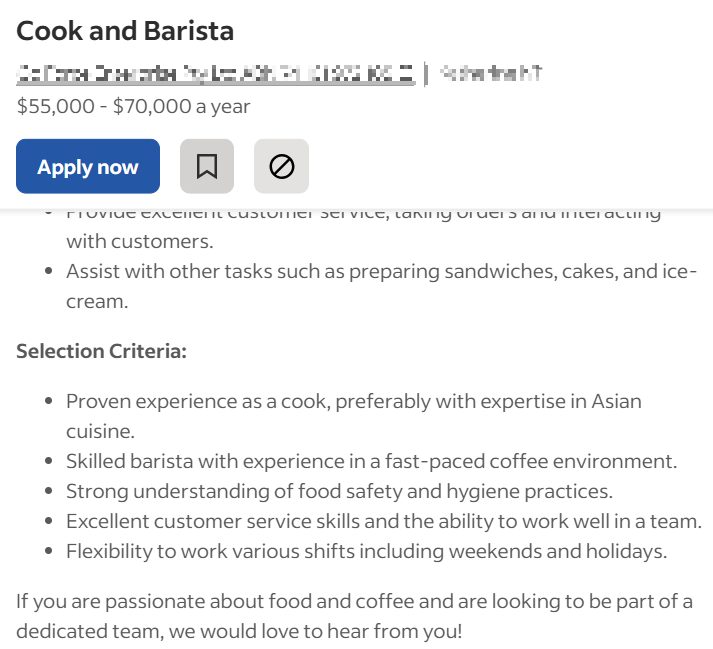Save this job with the bookmark icon
The image size is (713, 649).
coord(207,166)
